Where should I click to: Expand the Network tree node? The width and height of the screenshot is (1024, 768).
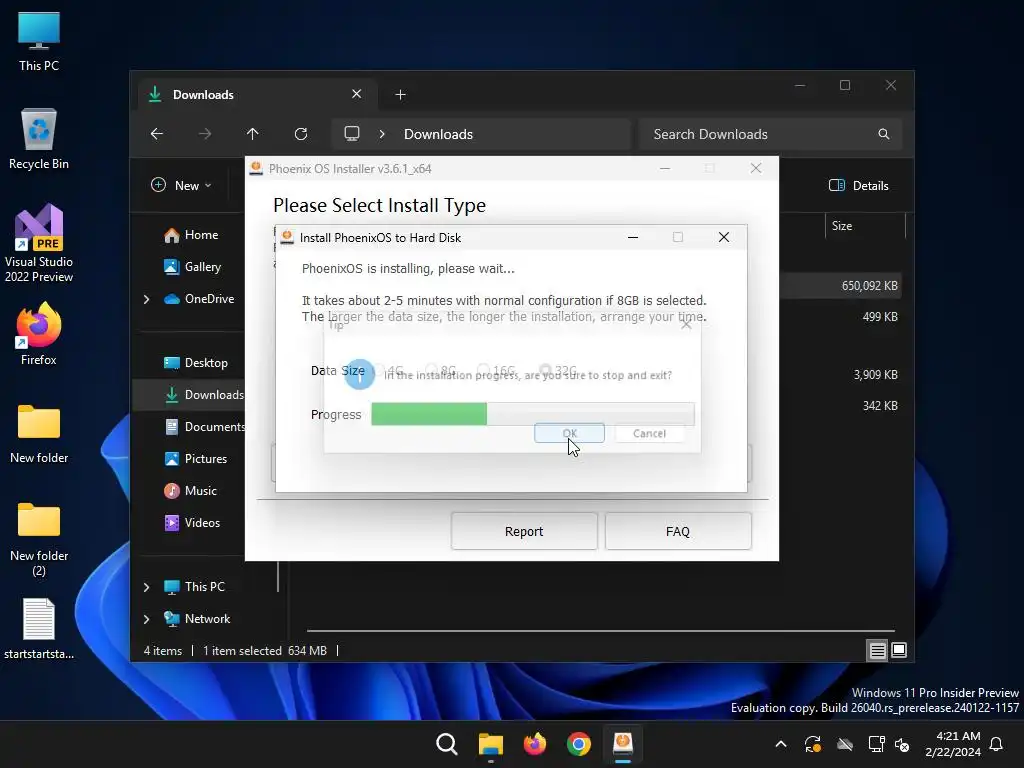pyautogui.click(x=146, y=619)
